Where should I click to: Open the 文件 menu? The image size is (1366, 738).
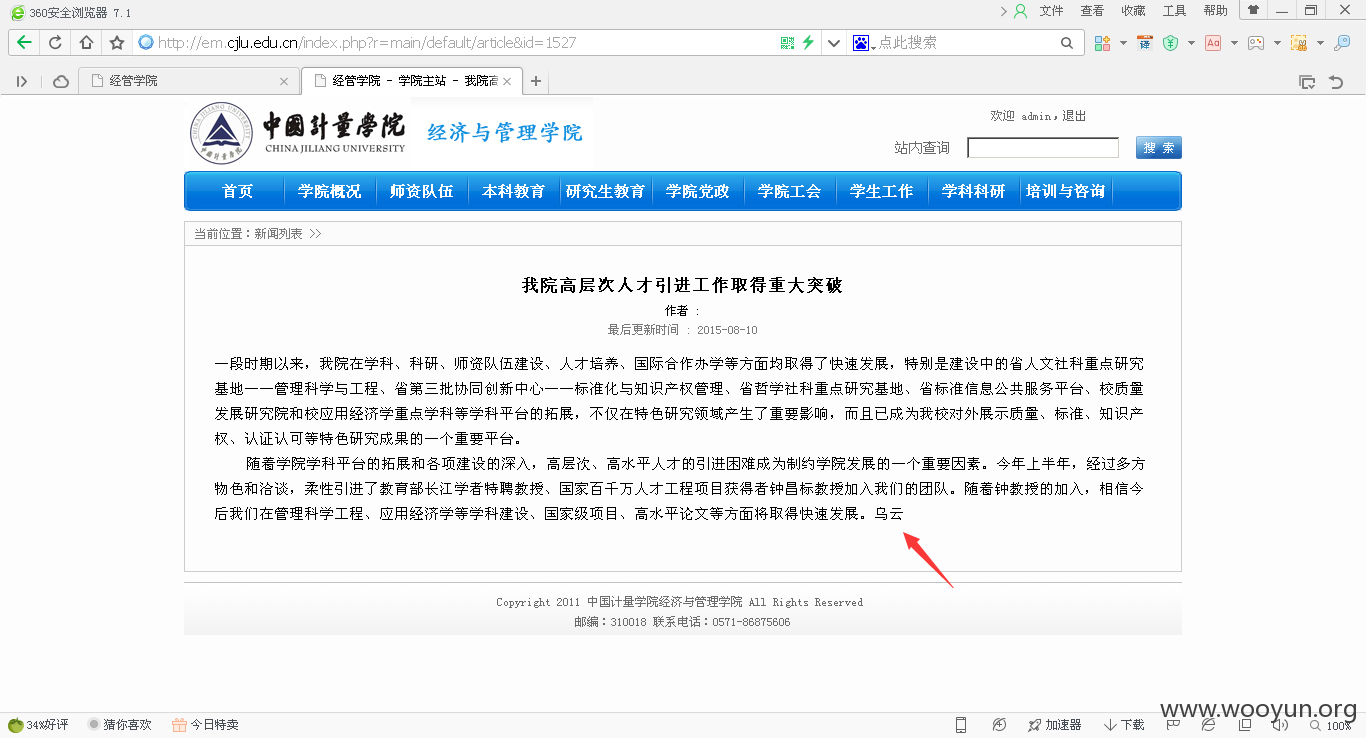click(1051, 11)
